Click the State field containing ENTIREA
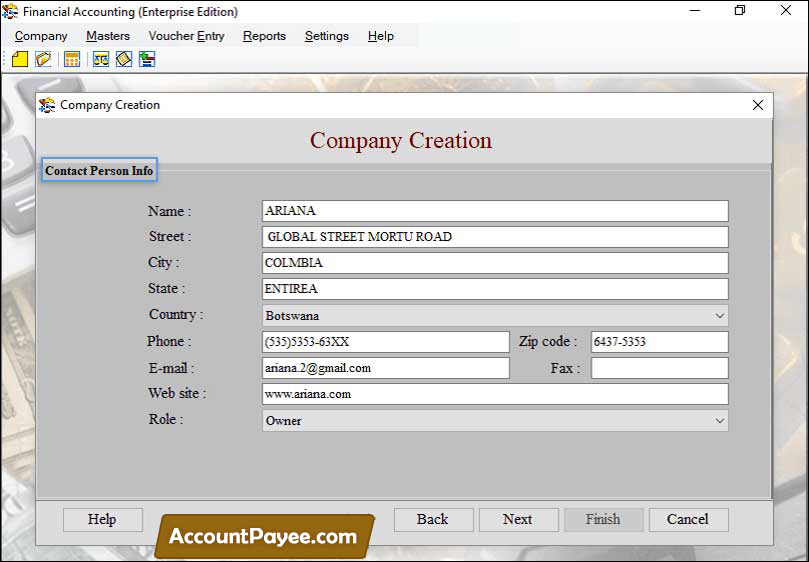 (x=495, y=289)
